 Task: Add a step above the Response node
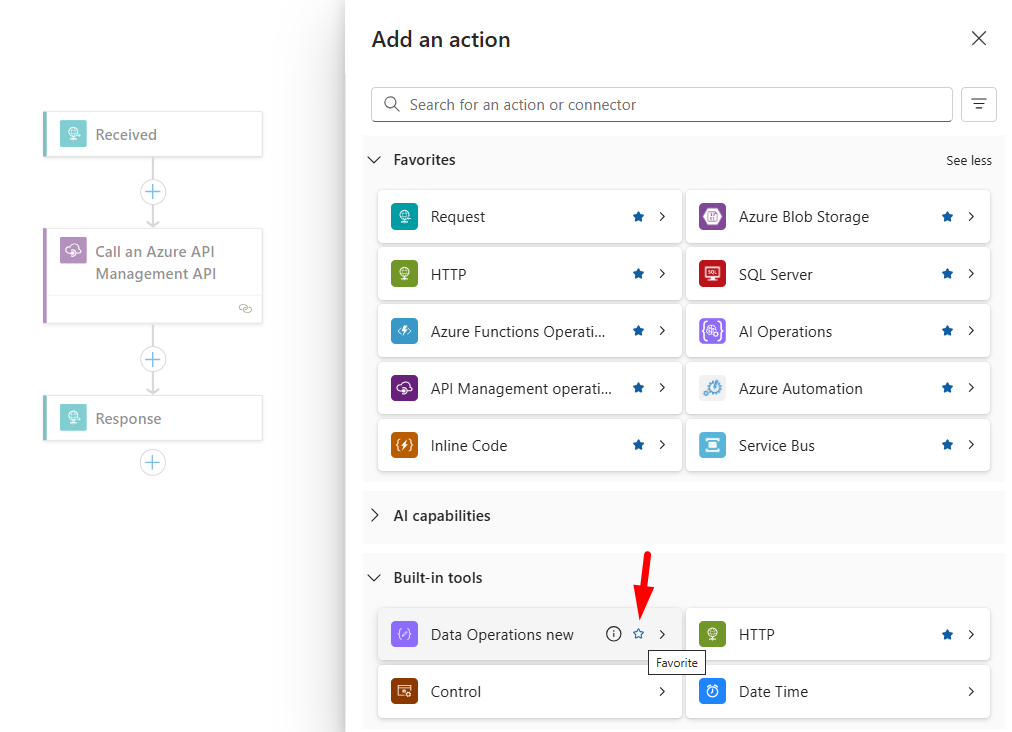(153, 359)
